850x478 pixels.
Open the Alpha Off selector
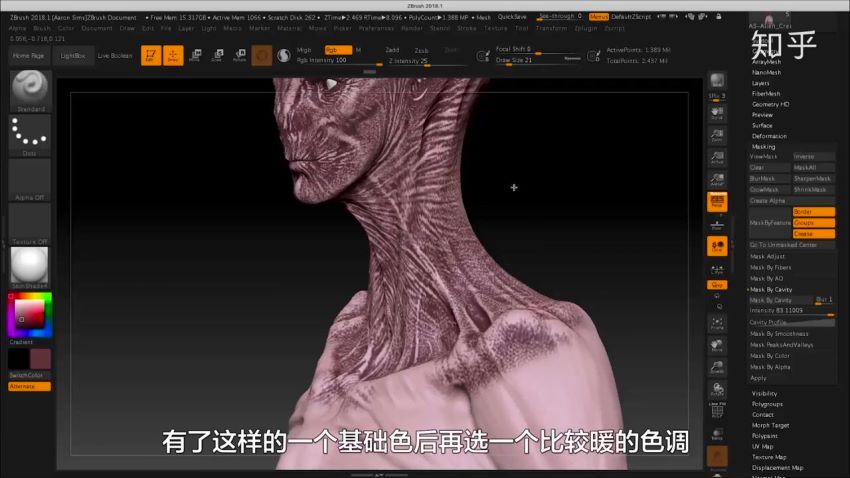coord(30,180)
